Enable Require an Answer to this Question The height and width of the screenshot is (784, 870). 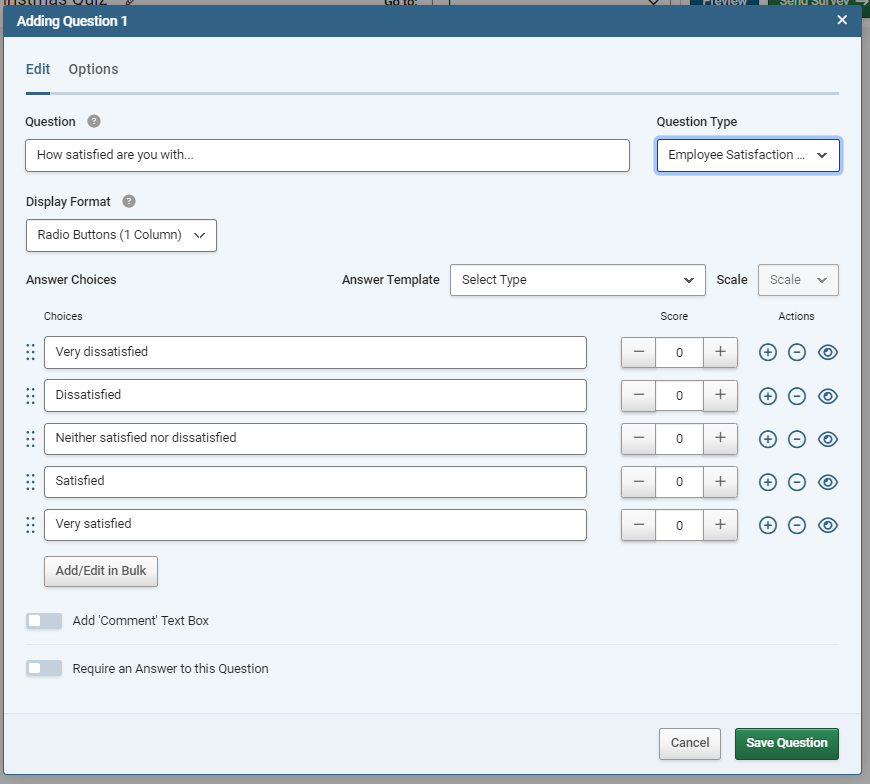point(44,668)
